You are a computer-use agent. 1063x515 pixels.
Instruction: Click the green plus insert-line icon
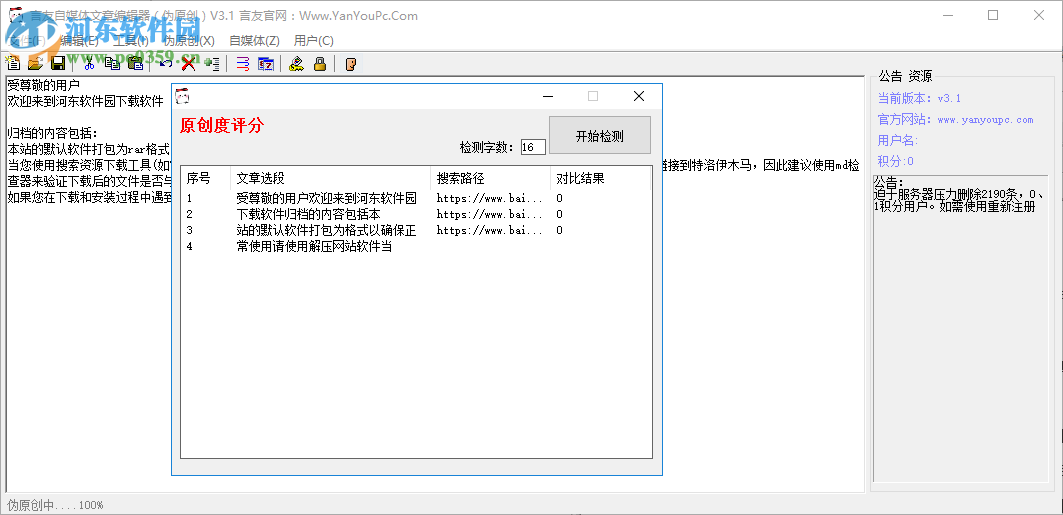point(212,64)
